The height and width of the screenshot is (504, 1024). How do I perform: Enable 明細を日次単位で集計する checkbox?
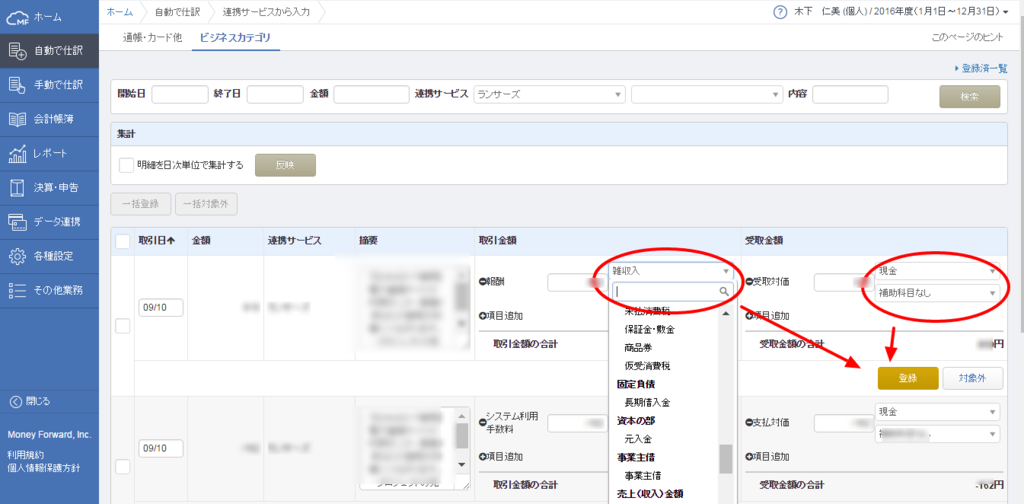pyautogui.click(x=127, y=165)
